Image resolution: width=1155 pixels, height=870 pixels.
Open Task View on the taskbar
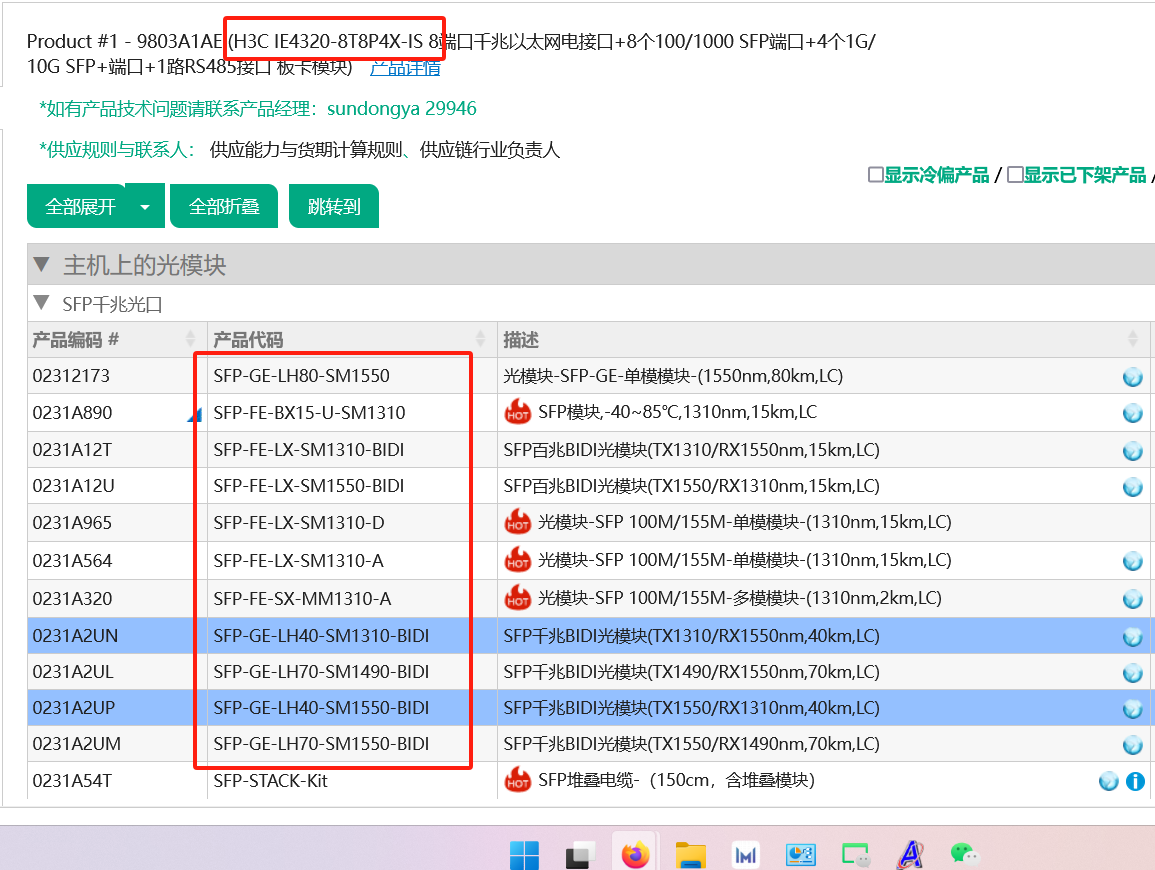[x=580, y=855]
